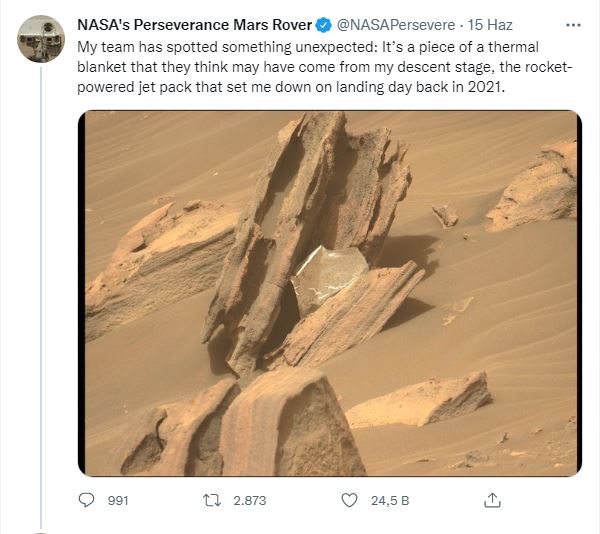
Task: Click the reply speech bubble icon
Action: click(86, 500)
